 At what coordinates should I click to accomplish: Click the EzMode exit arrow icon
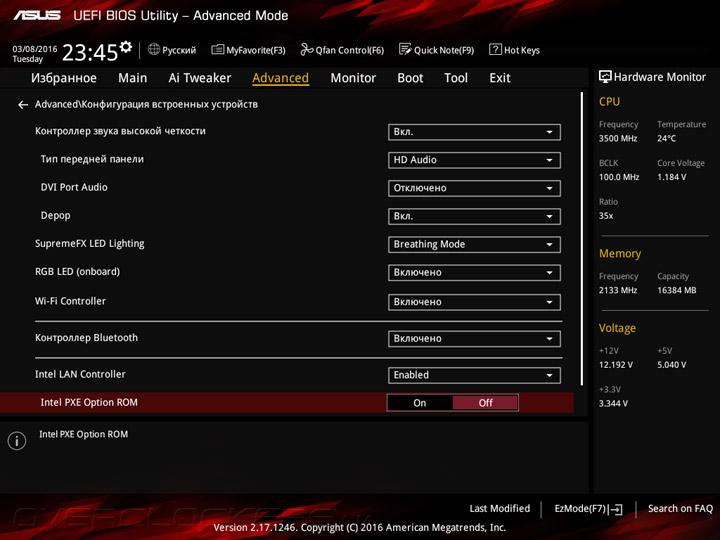click(x=616, y=509)
